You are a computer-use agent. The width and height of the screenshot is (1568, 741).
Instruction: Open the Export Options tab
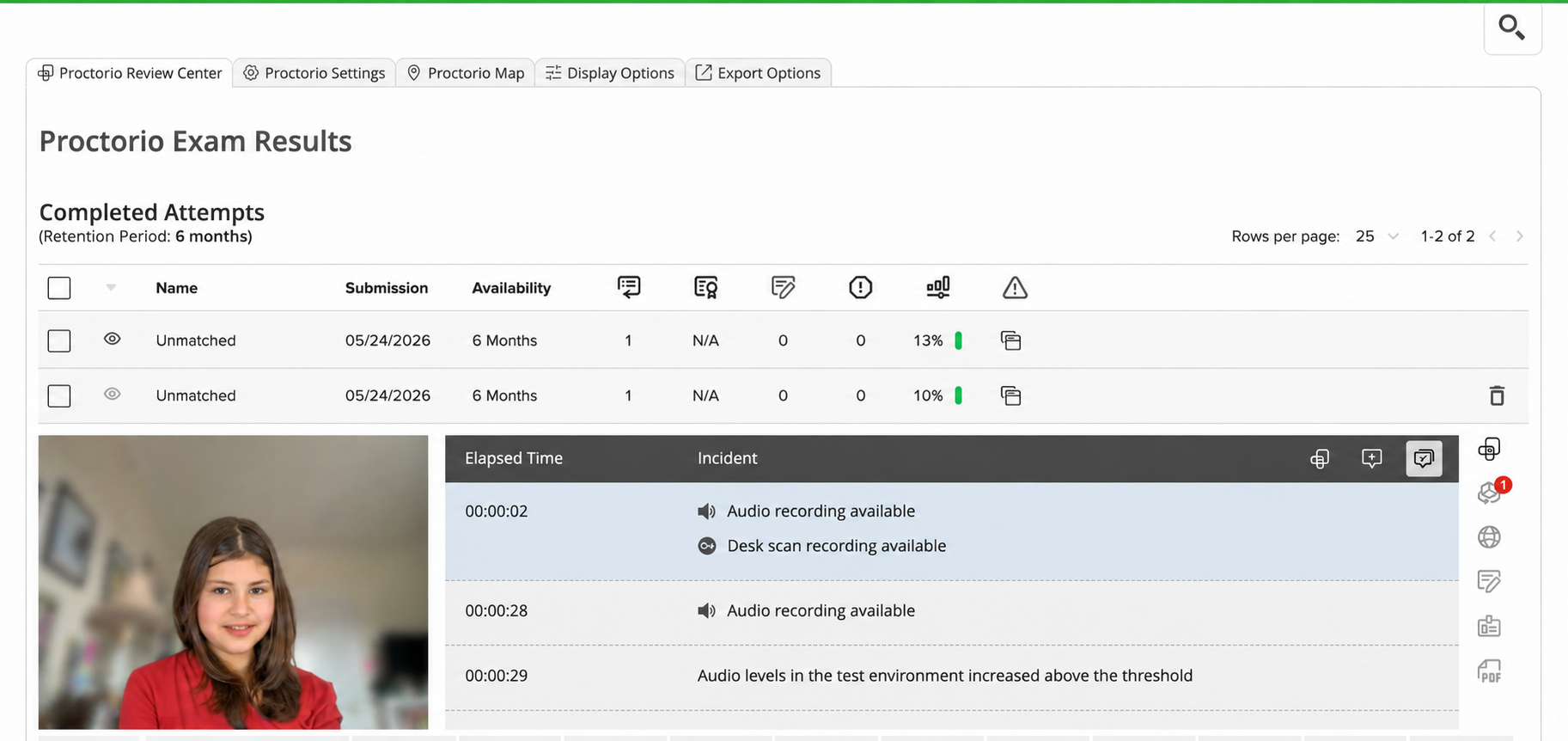click(x=758, y=73)
